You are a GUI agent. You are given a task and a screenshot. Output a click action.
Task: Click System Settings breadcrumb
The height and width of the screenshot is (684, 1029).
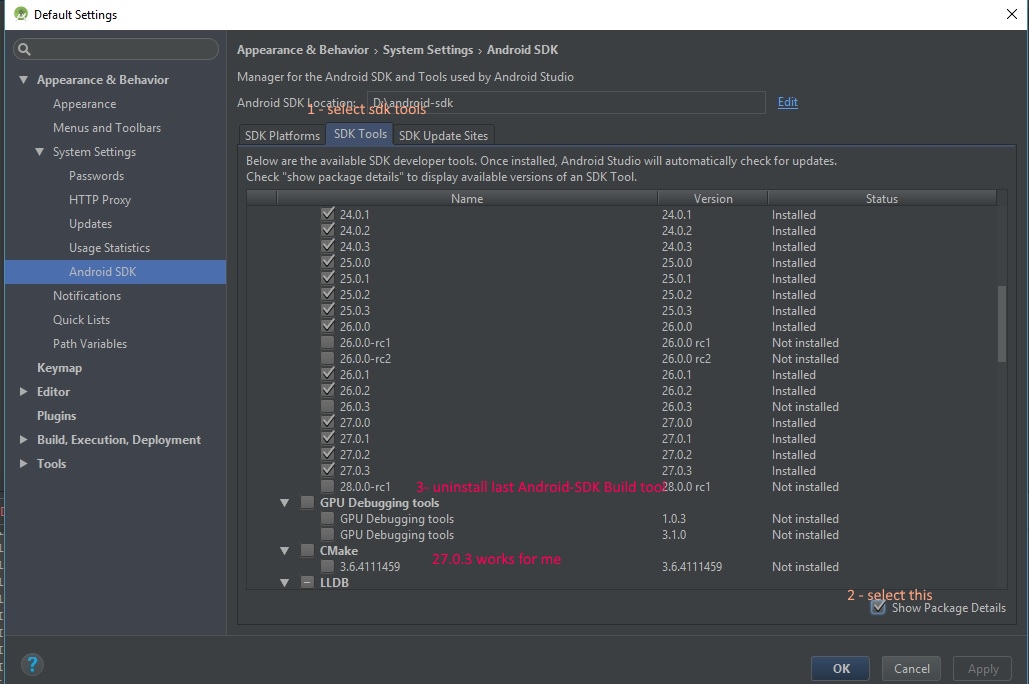pyautogui.click(x=428, y=50)
